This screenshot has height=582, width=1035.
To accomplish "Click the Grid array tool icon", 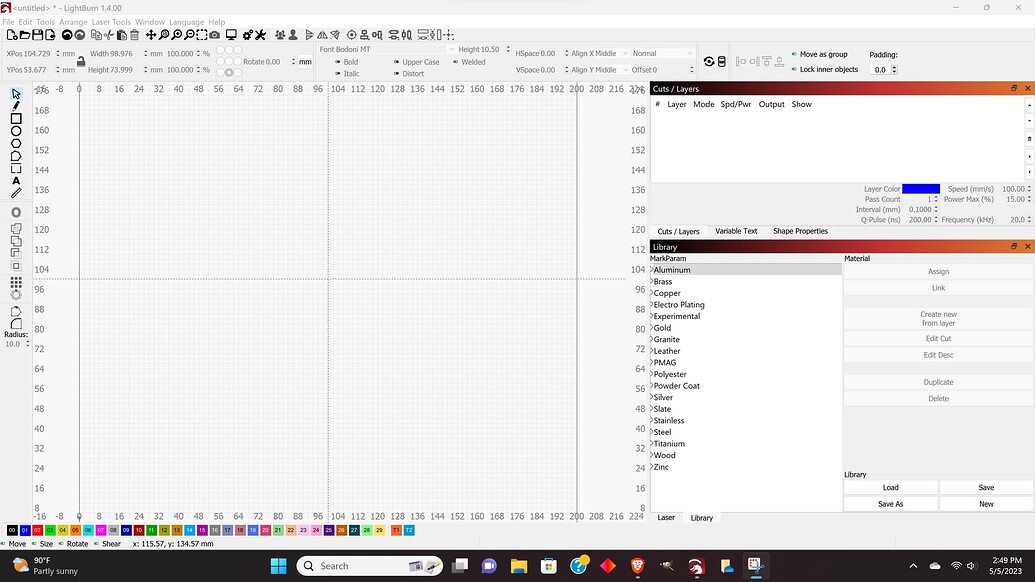I will click(16, 282).
